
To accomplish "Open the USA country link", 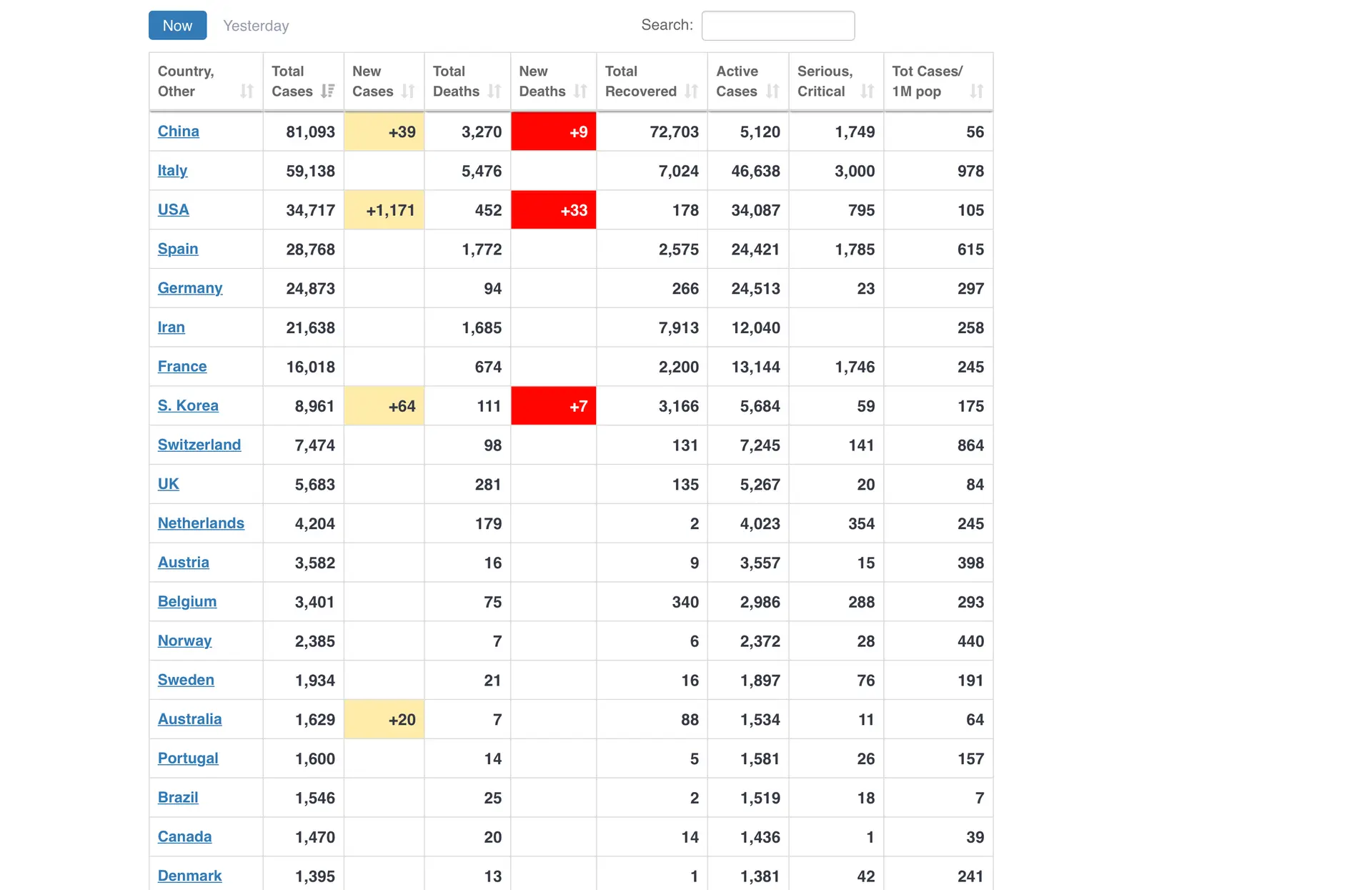I will [x=173, y=210].
